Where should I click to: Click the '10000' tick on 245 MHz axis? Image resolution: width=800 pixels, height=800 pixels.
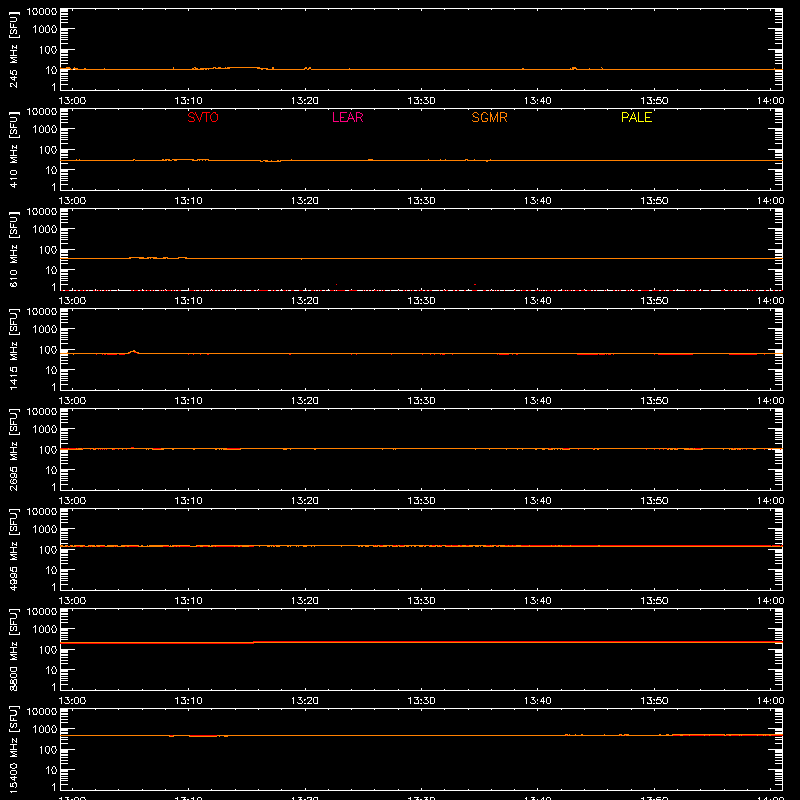coord(42,12)
